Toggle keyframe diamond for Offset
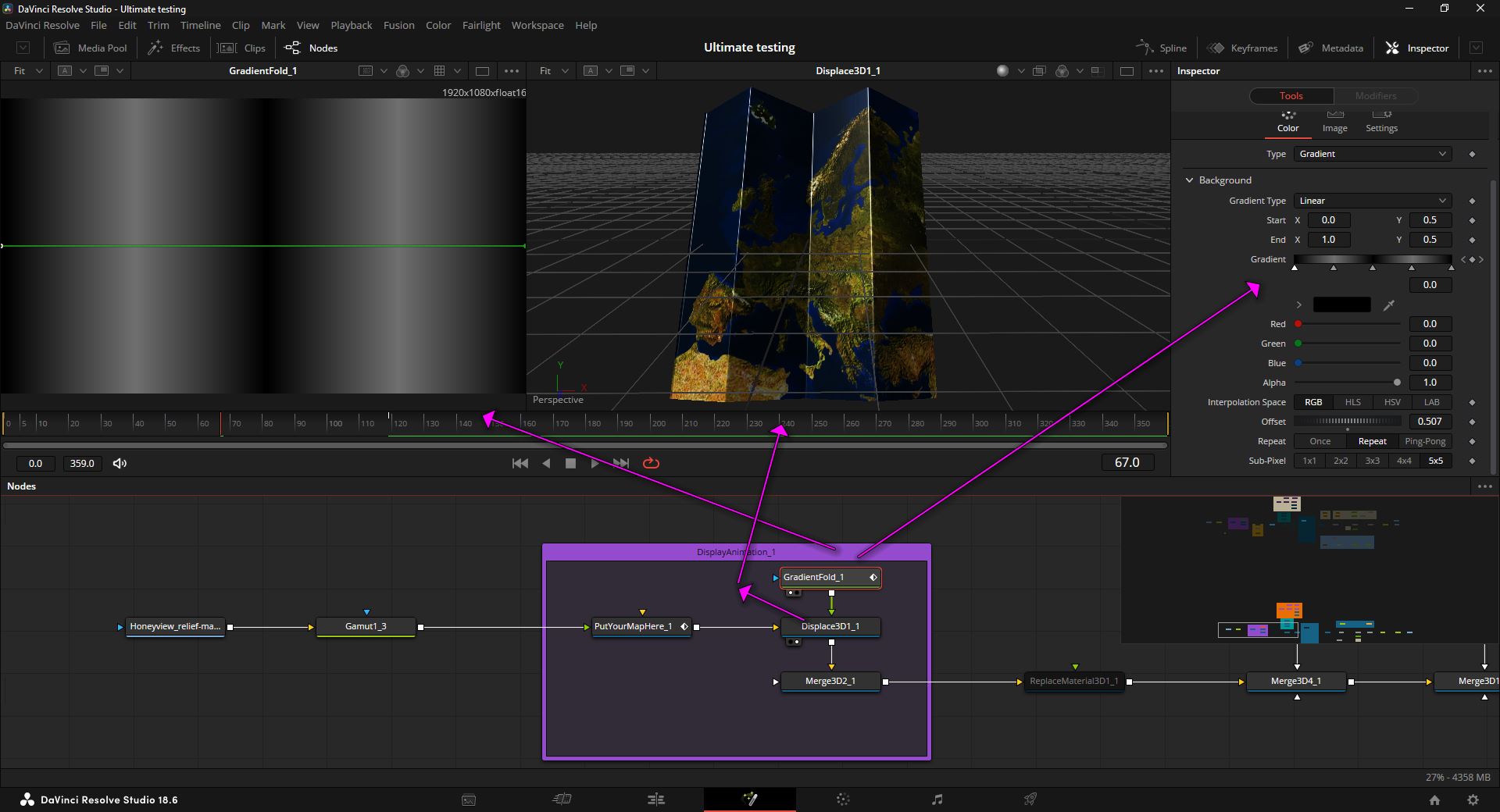Image resolution: width=1500 pixels, height=812 pixels. point(1472,422)
